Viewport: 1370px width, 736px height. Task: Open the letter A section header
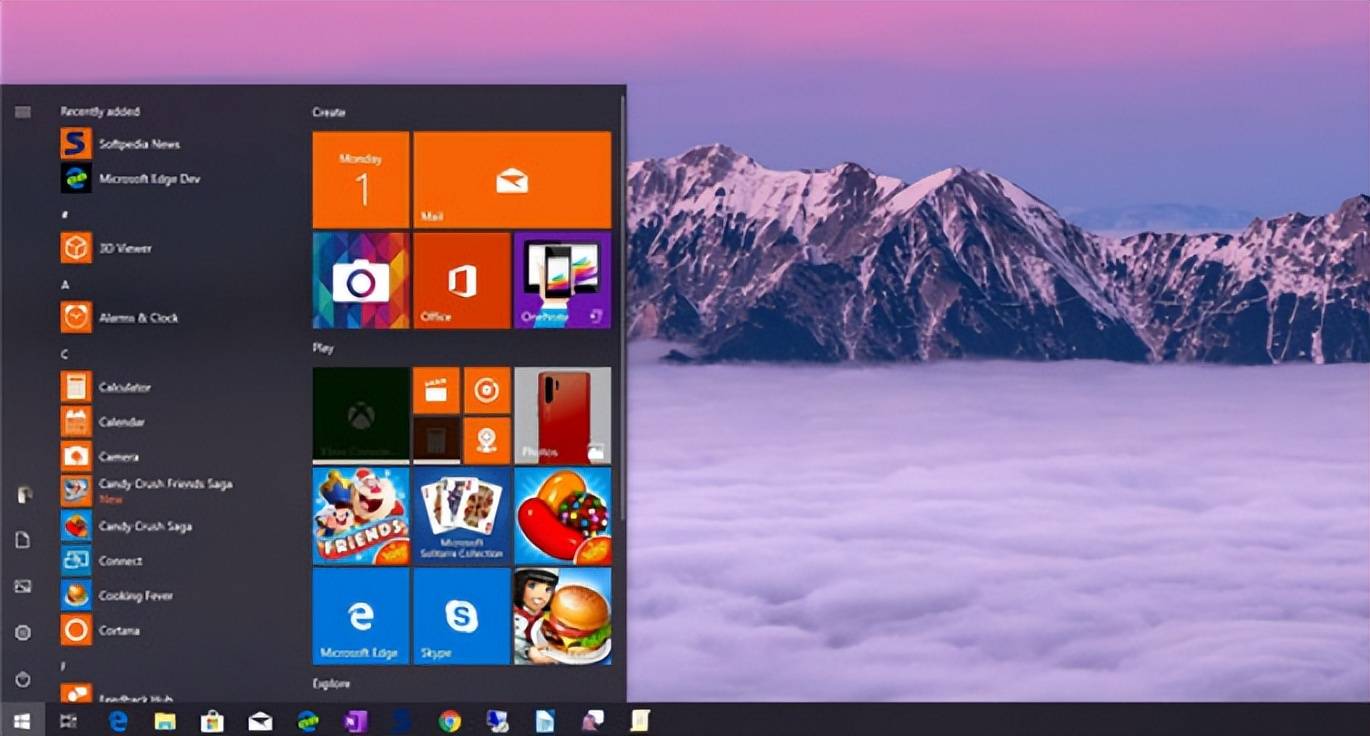(x=65, y=284)
